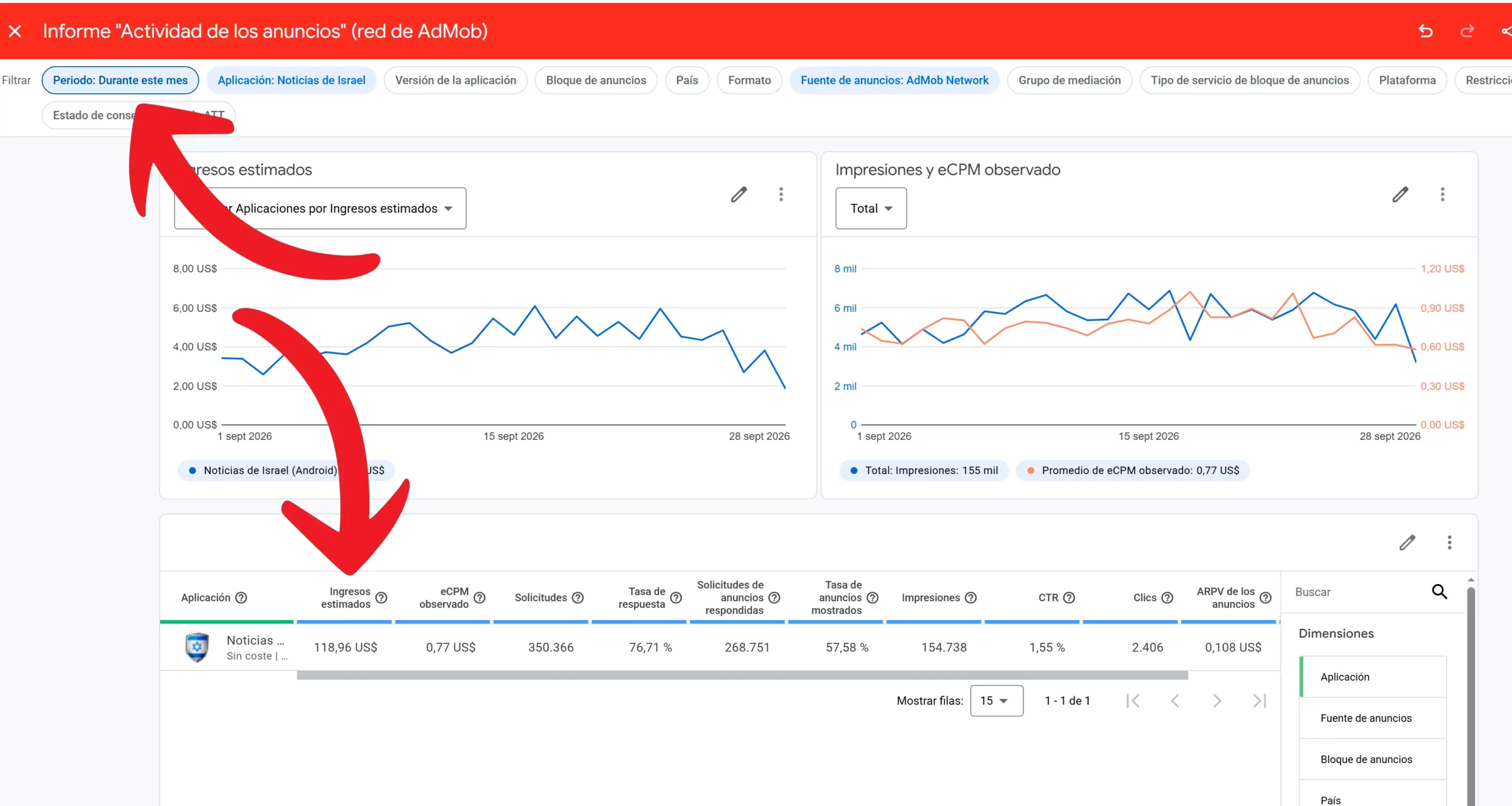
Task: Toggle Total Impresiones legend series
Action: 924,471
